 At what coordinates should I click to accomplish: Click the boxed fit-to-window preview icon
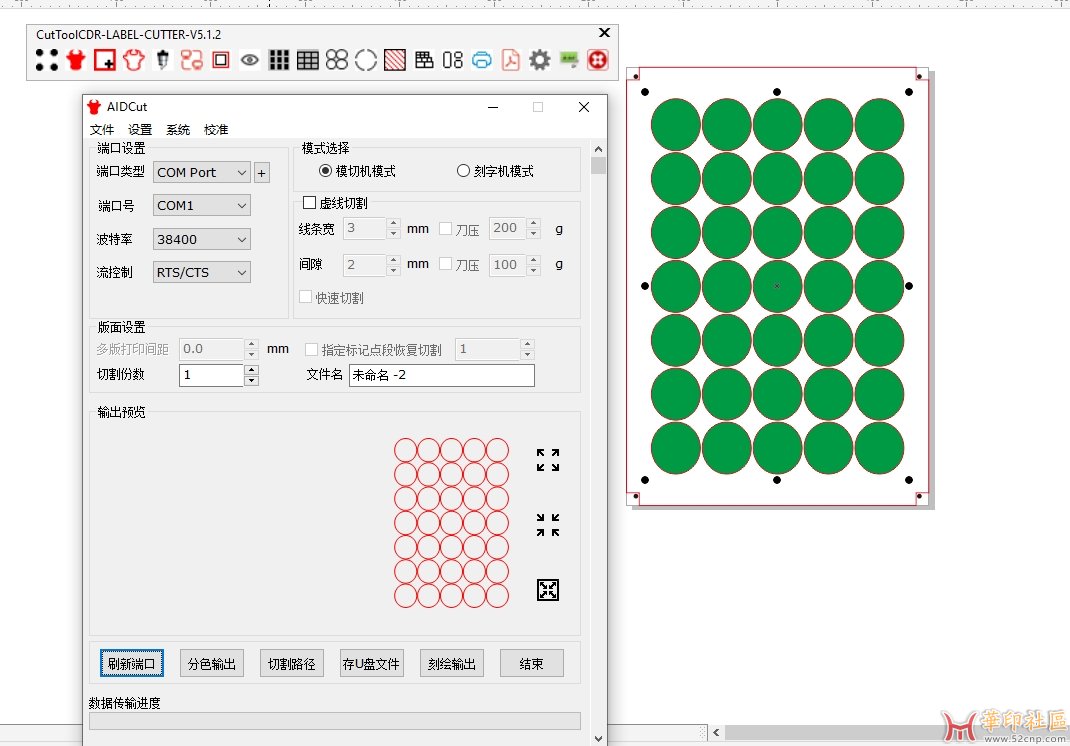point(548,590)
